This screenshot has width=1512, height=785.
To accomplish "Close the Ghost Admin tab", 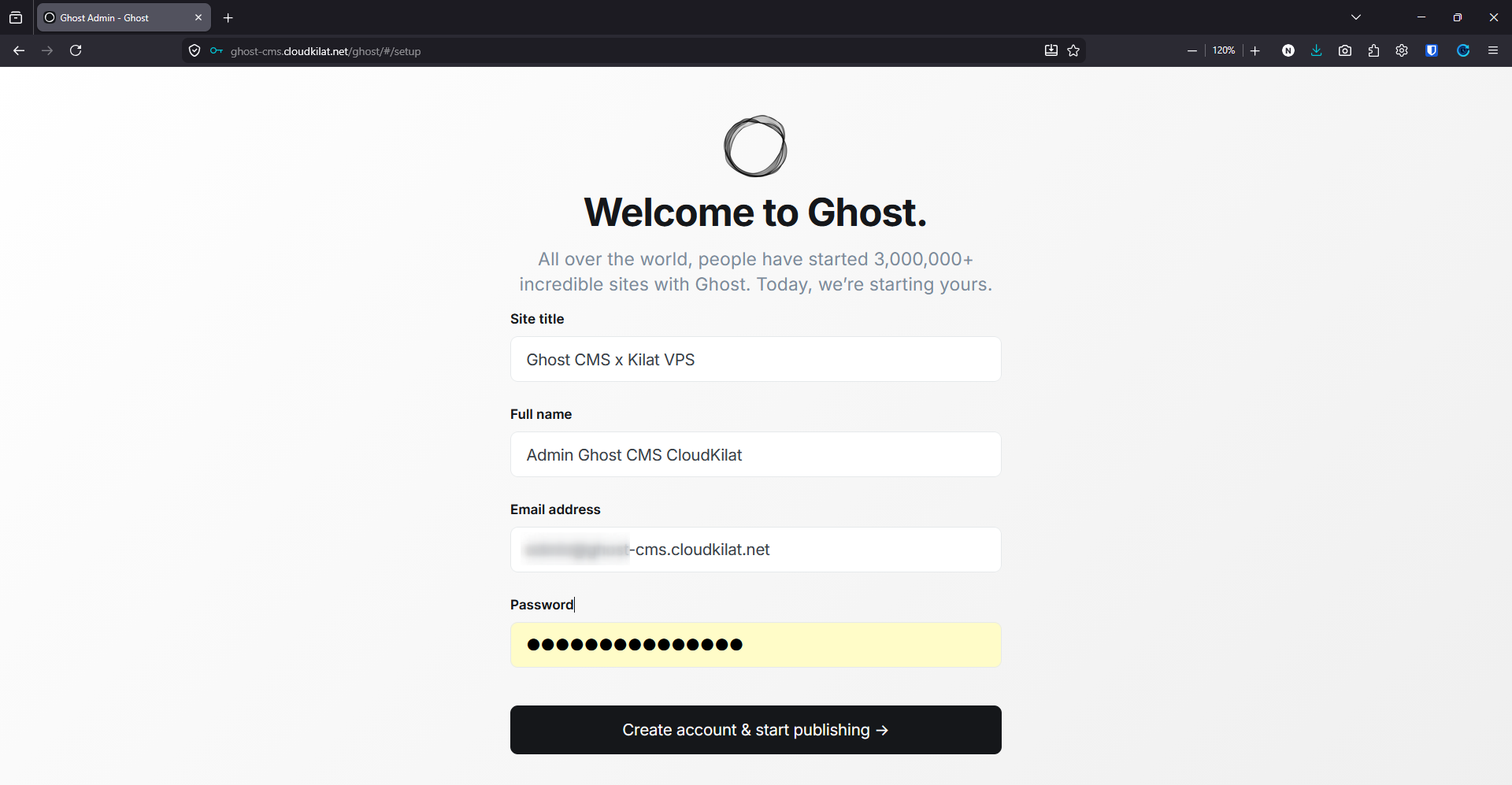I will point(198,17).
